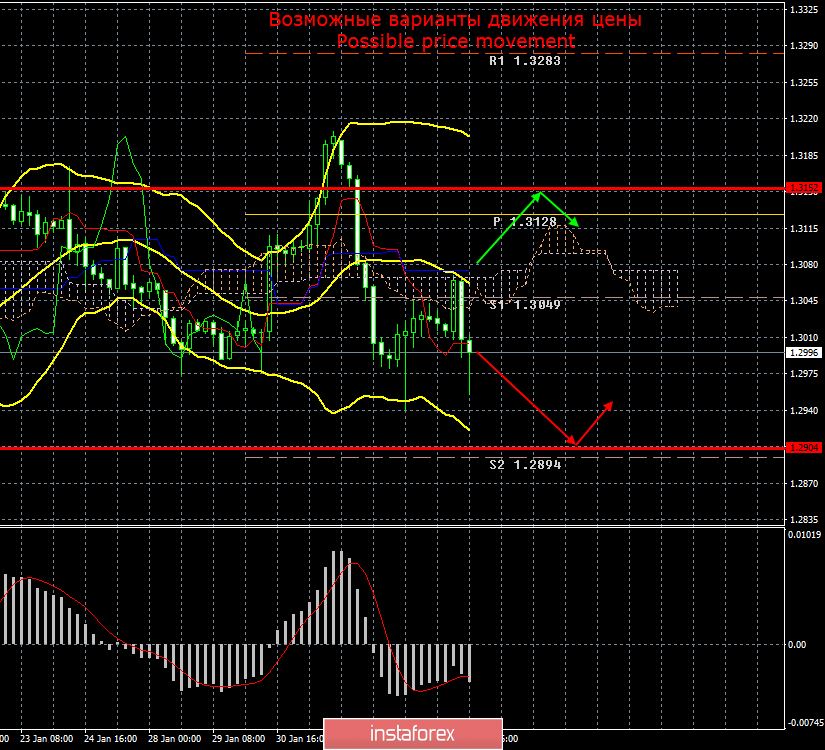The height and width of the screenshot is (750, 825).
Task: Click the 24 Jan 16:00 time axis label
Action: coord(111,740)
